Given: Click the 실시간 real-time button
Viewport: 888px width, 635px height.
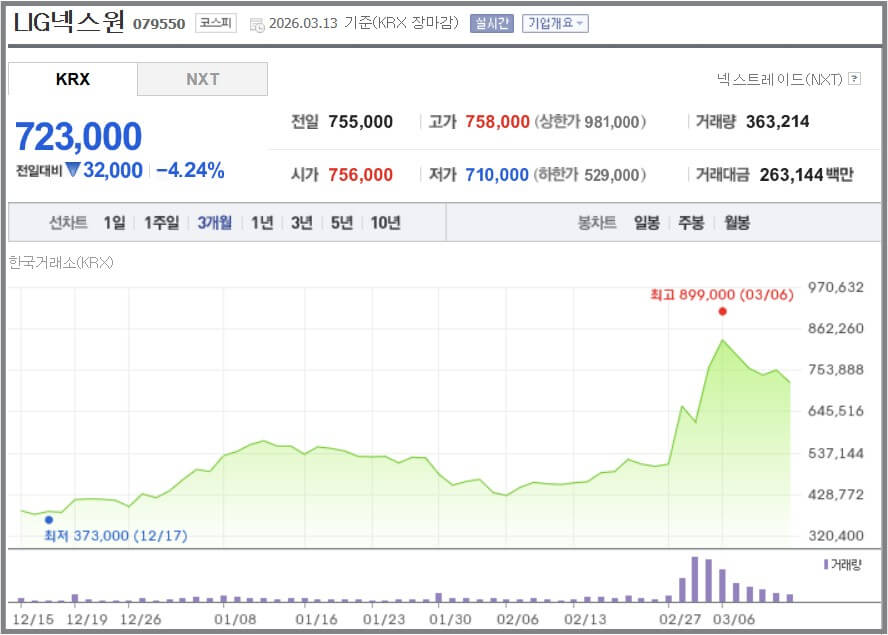Looking at the screenshot, I should (x=492, y=23).
